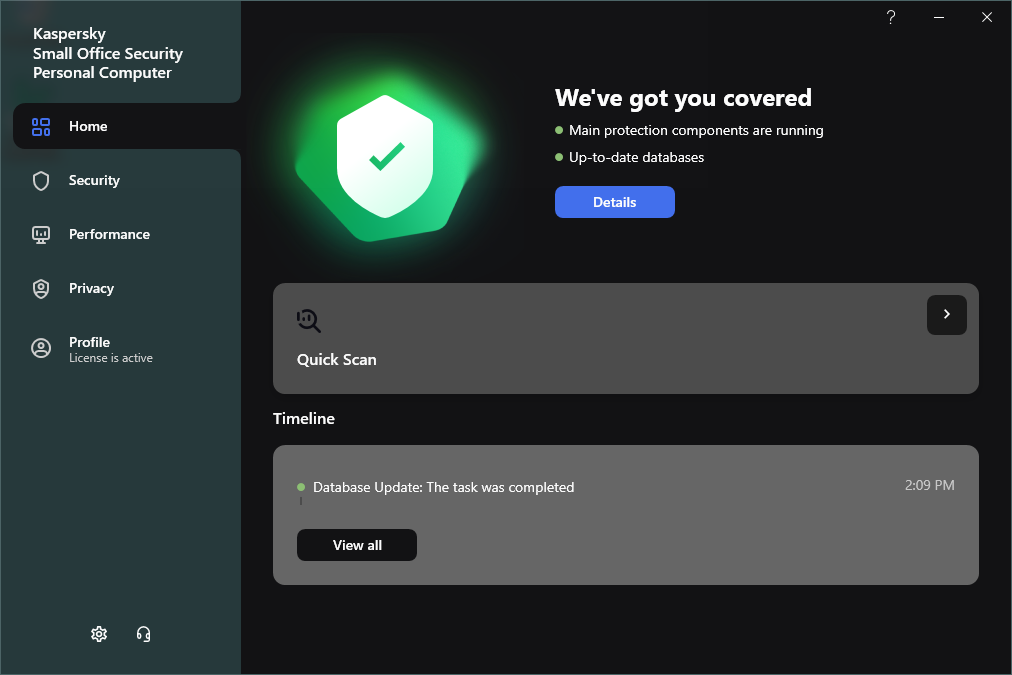The width and height of the screenshot is (1012, 675).
Task: Click the Quick Scan card label
Action: (337, 360)
